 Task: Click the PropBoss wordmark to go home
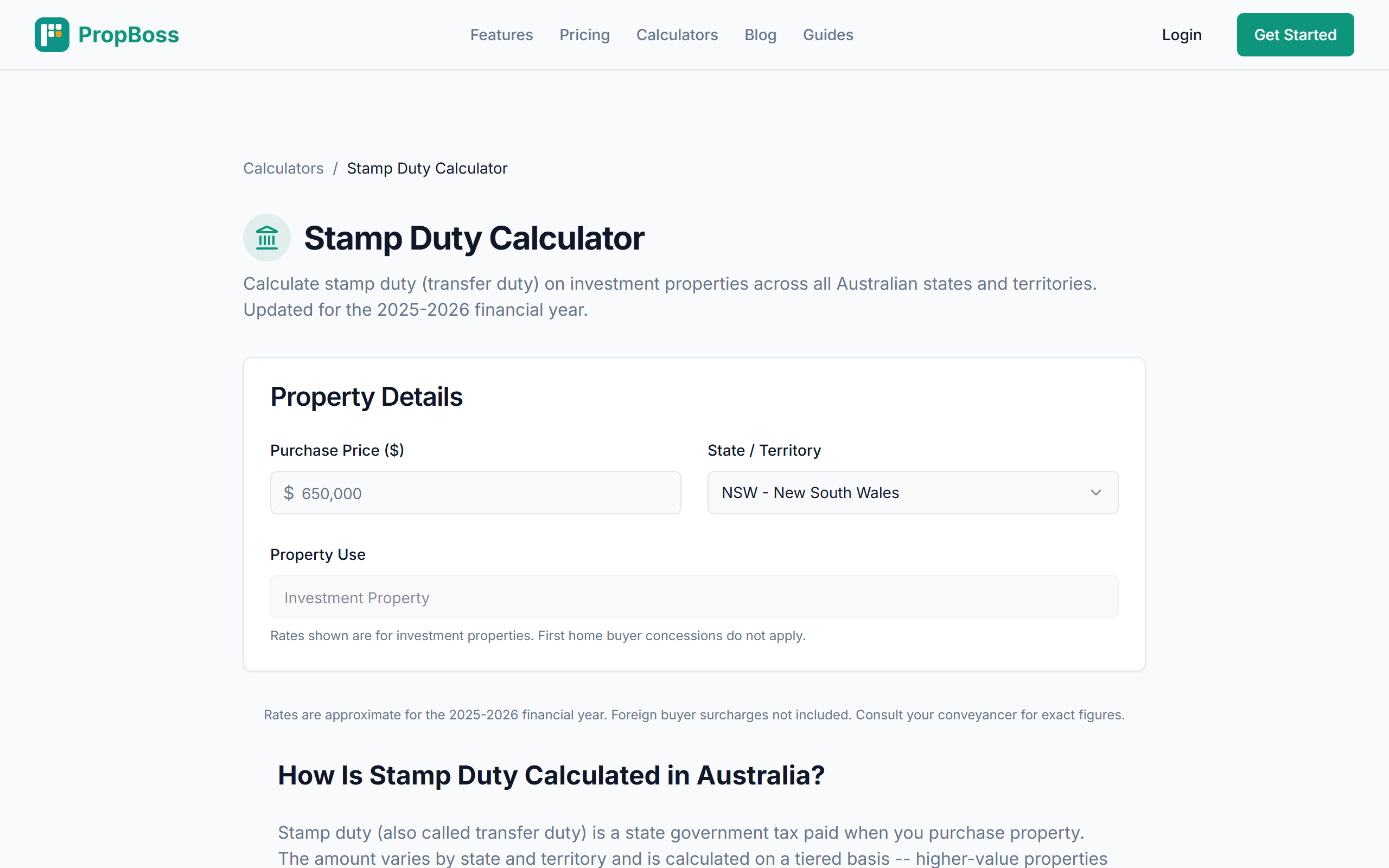129,34
